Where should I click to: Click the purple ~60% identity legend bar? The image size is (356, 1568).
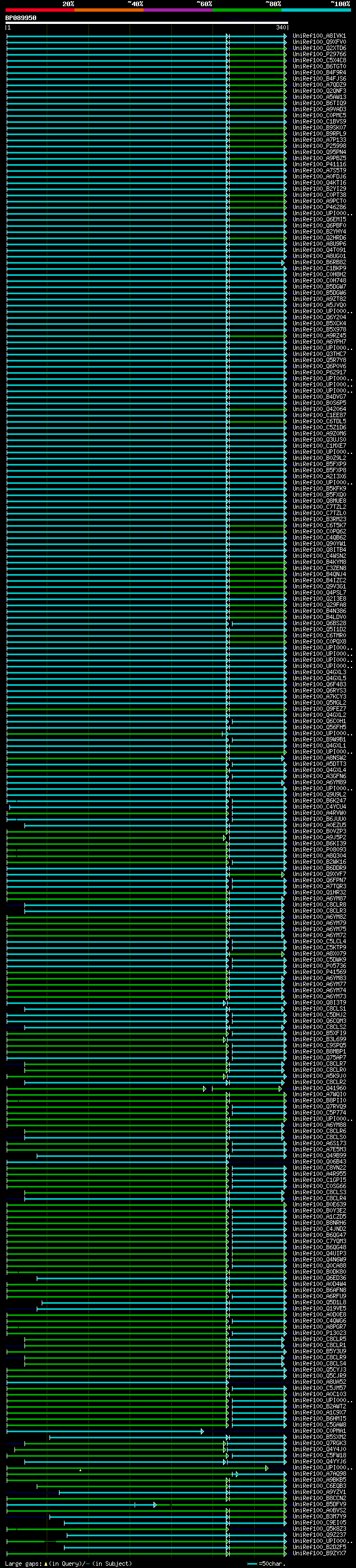click(x=177, y=10)
